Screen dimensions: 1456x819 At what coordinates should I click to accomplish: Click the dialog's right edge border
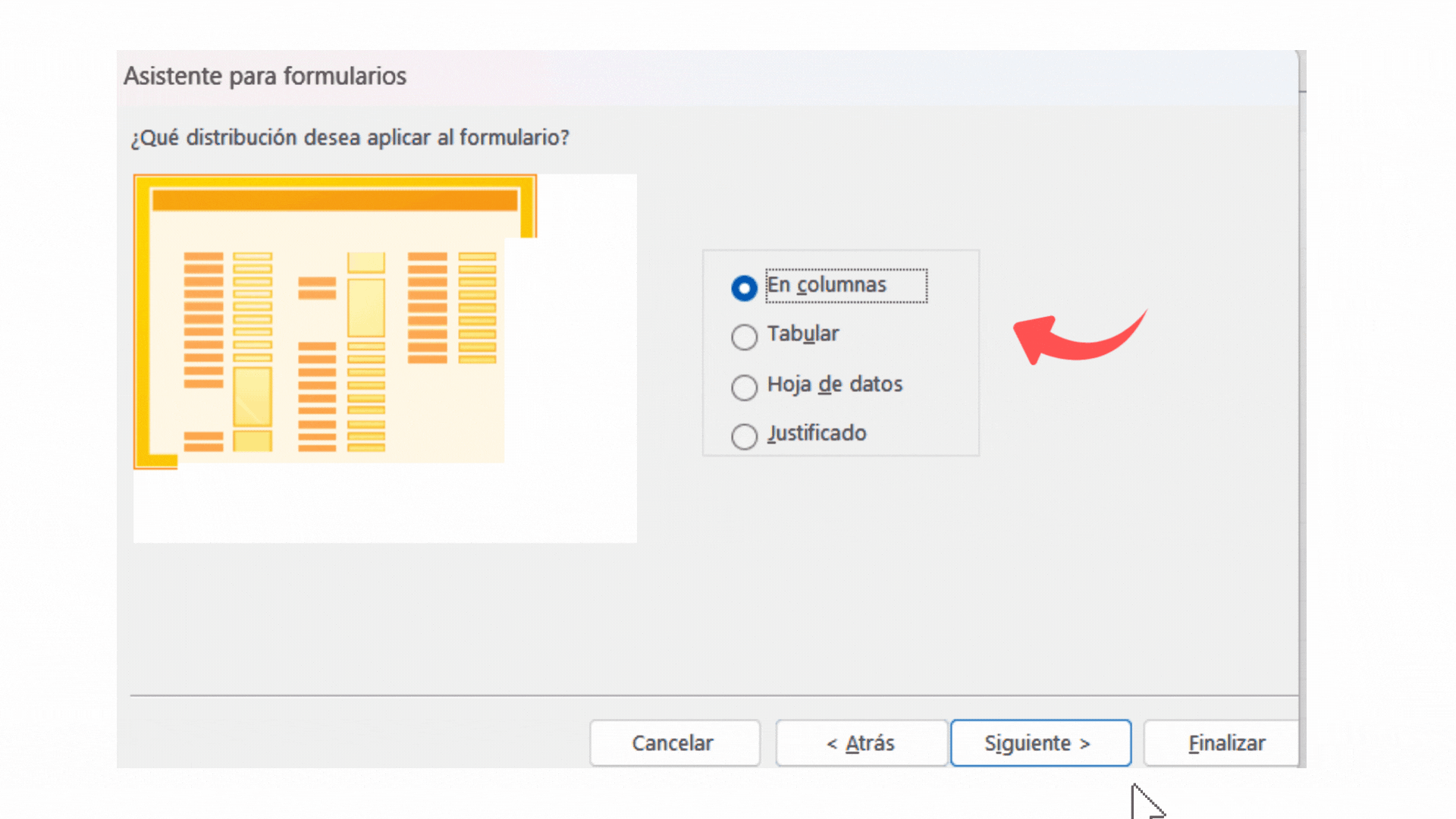tap(1301, 409)
